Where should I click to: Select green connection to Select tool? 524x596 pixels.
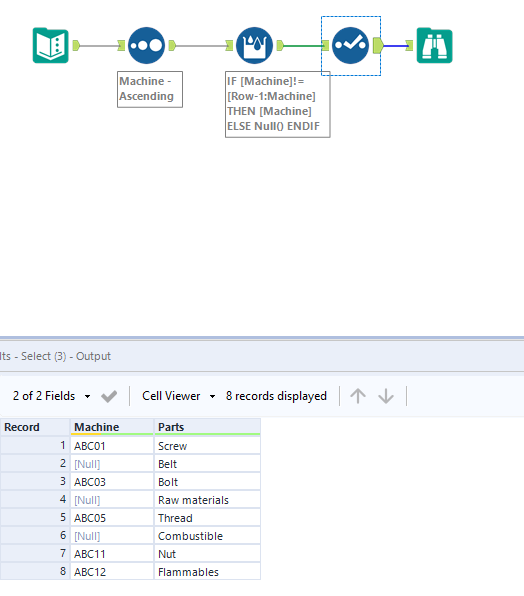click(303, 46)
